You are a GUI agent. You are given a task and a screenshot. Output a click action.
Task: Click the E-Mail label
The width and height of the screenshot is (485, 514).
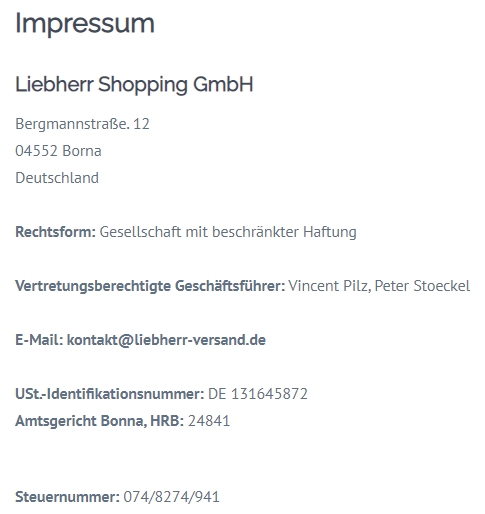(39, 340)
